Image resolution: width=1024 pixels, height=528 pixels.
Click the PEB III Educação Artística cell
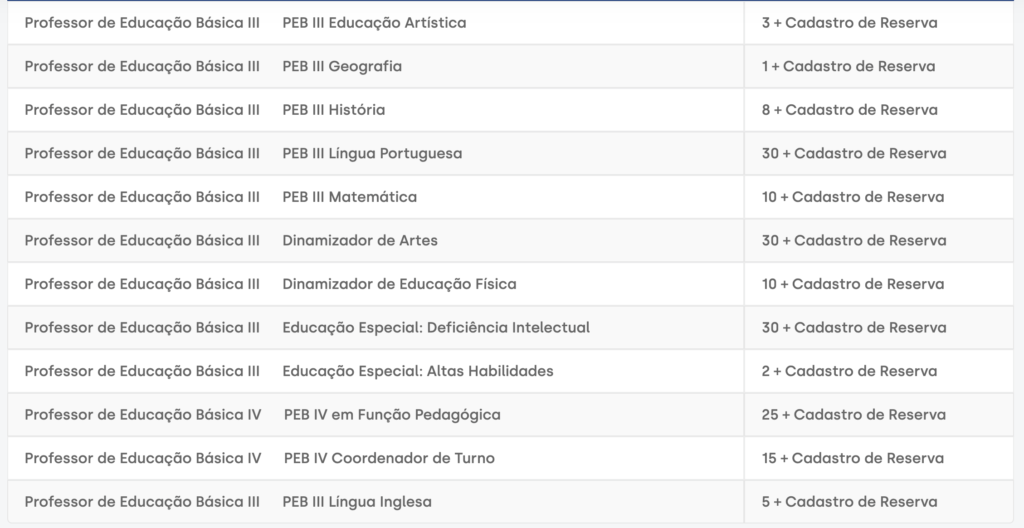pos(374,23)
